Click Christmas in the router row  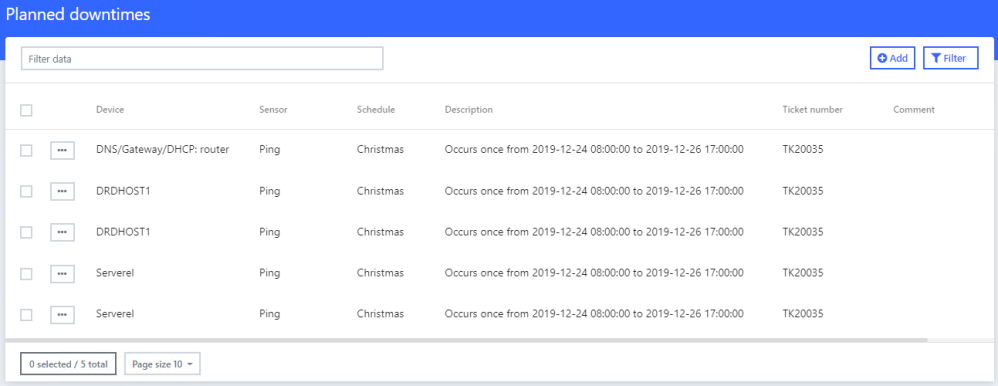(380, 150)
